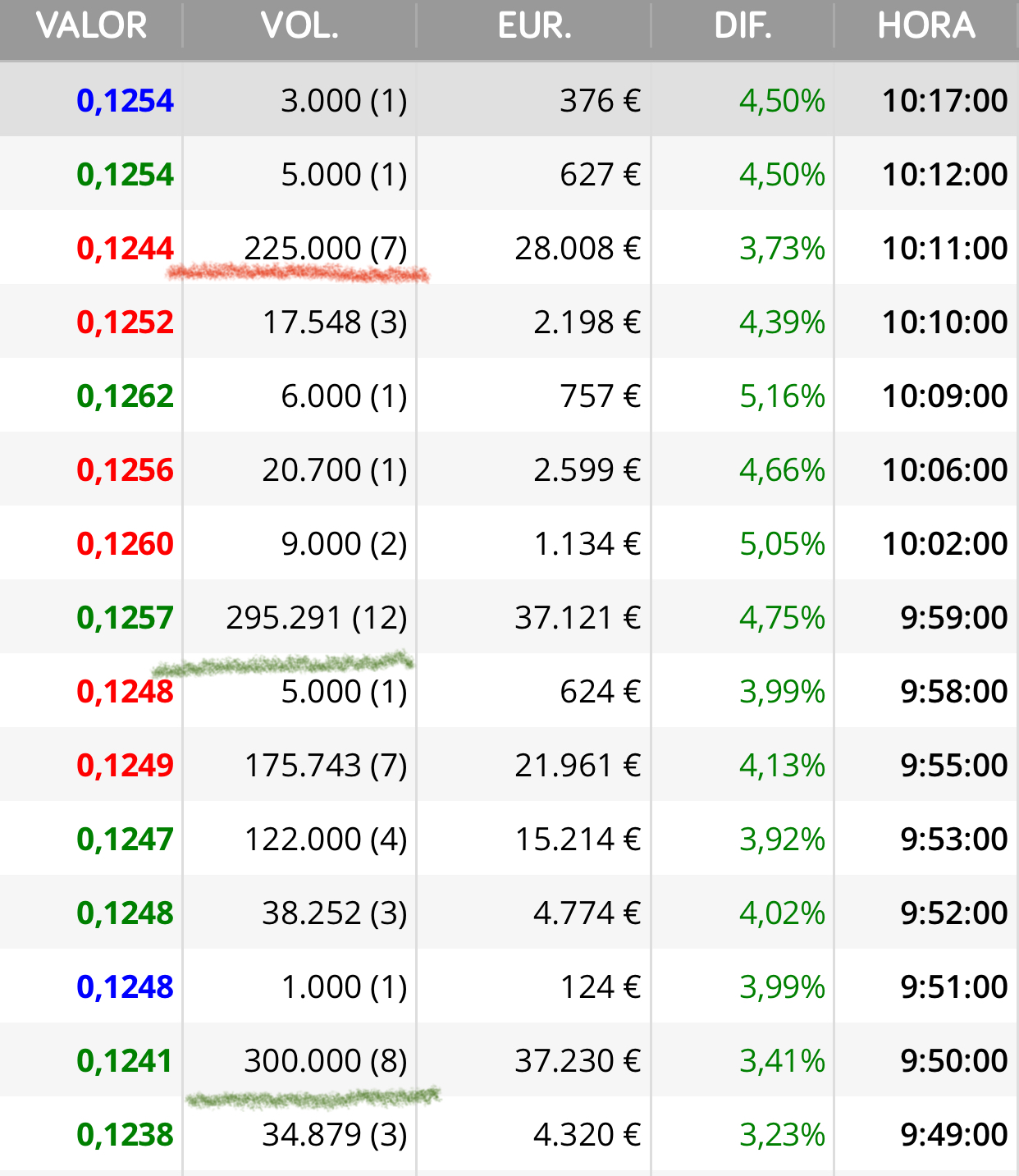Viewport: 1019px width, 1176px height.
Task: Click amount 28.008 €
Action: (x=578, y=249)
